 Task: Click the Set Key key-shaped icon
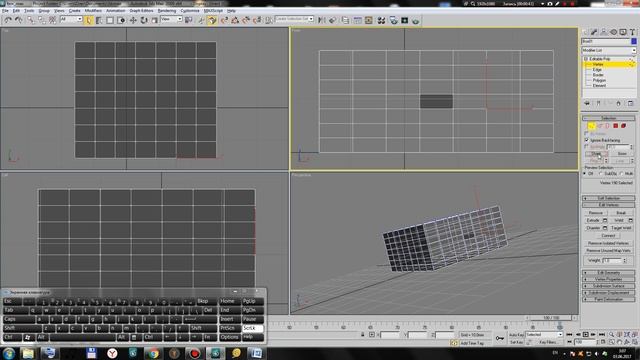pyautogui.click(x=500, y=338)
